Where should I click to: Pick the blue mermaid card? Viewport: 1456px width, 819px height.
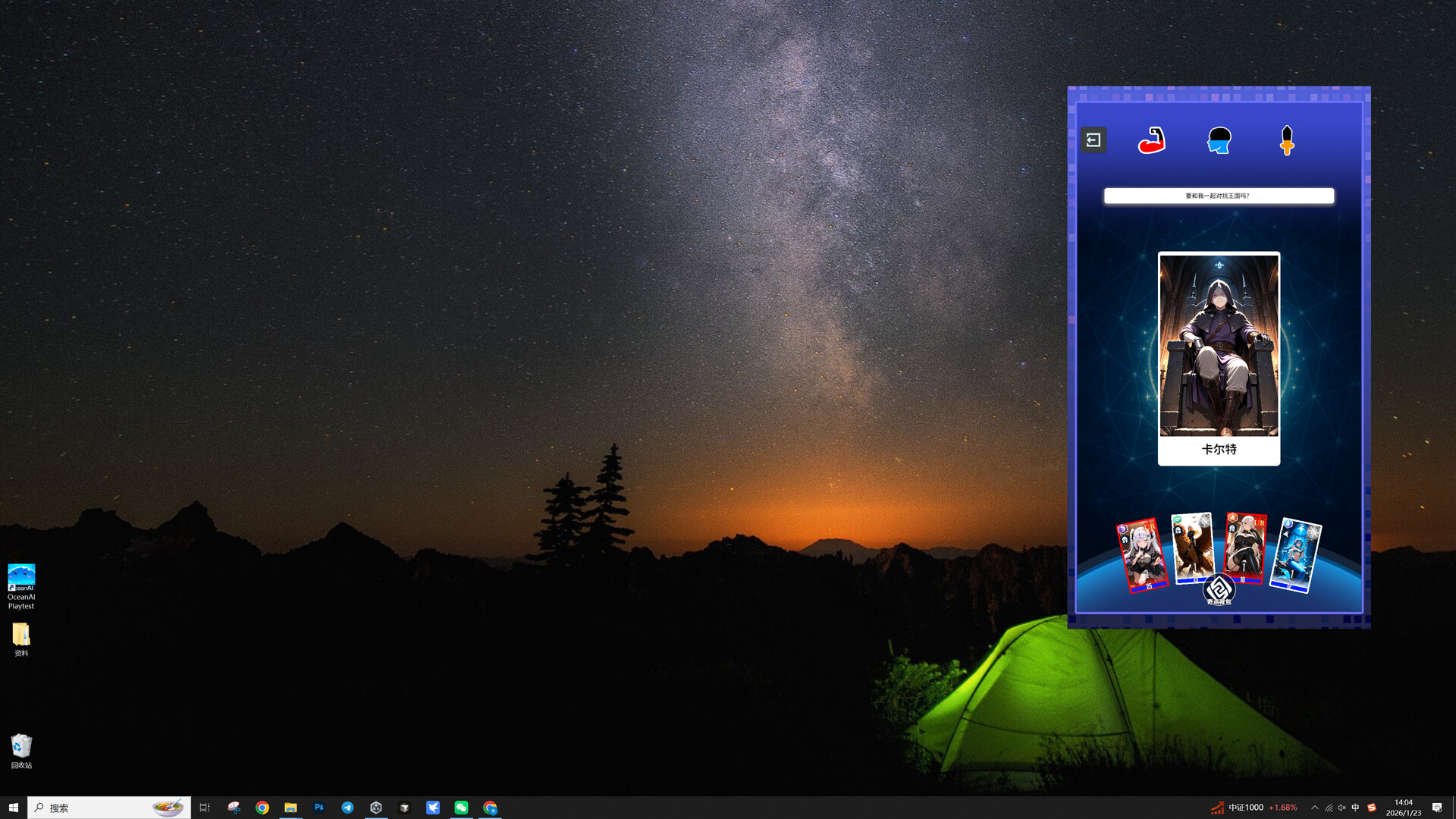click(1296, 555)
